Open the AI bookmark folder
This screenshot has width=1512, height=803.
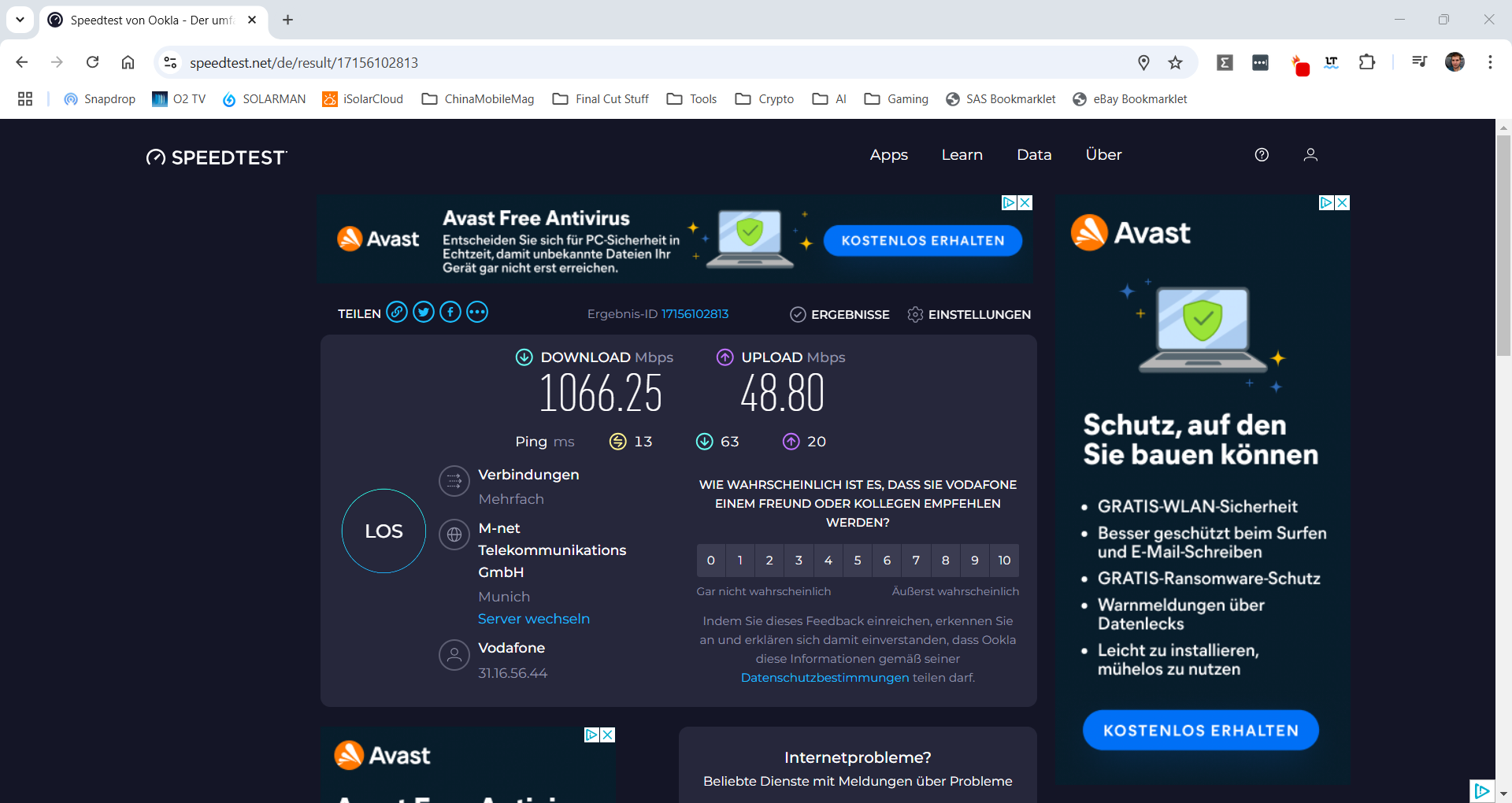tap(829, 99)
